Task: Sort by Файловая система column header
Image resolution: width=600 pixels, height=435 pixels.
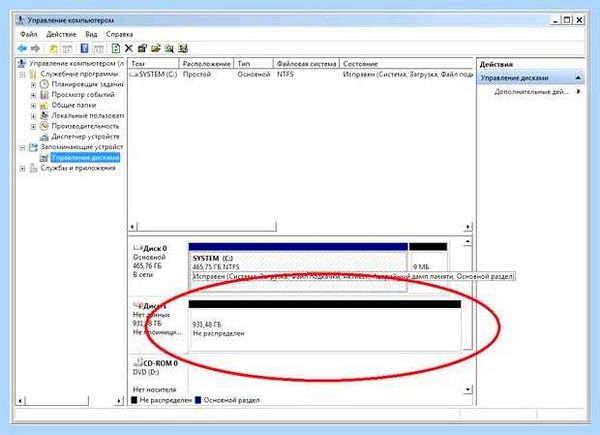Action: pos(306,64)
